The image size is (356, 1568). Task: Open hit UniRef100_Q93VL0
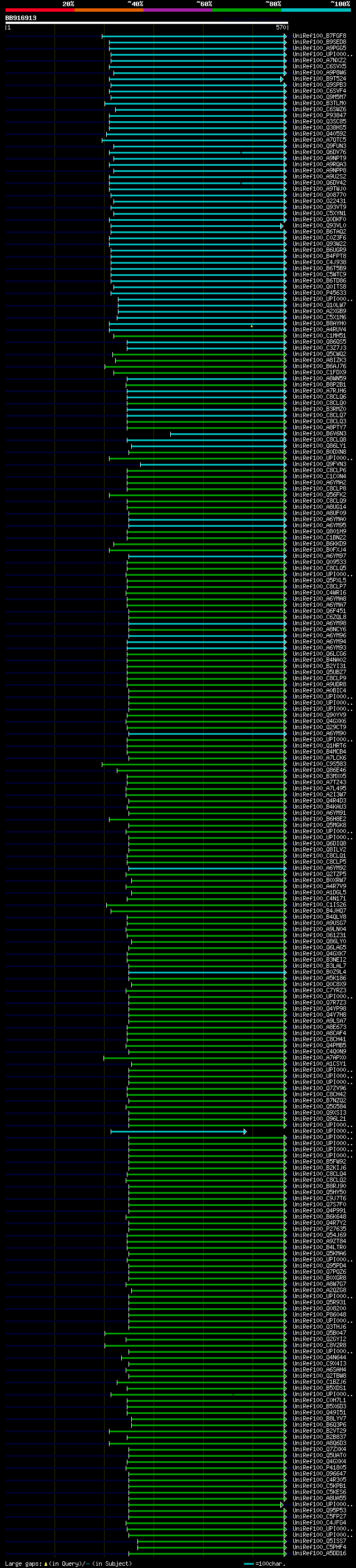319,226
